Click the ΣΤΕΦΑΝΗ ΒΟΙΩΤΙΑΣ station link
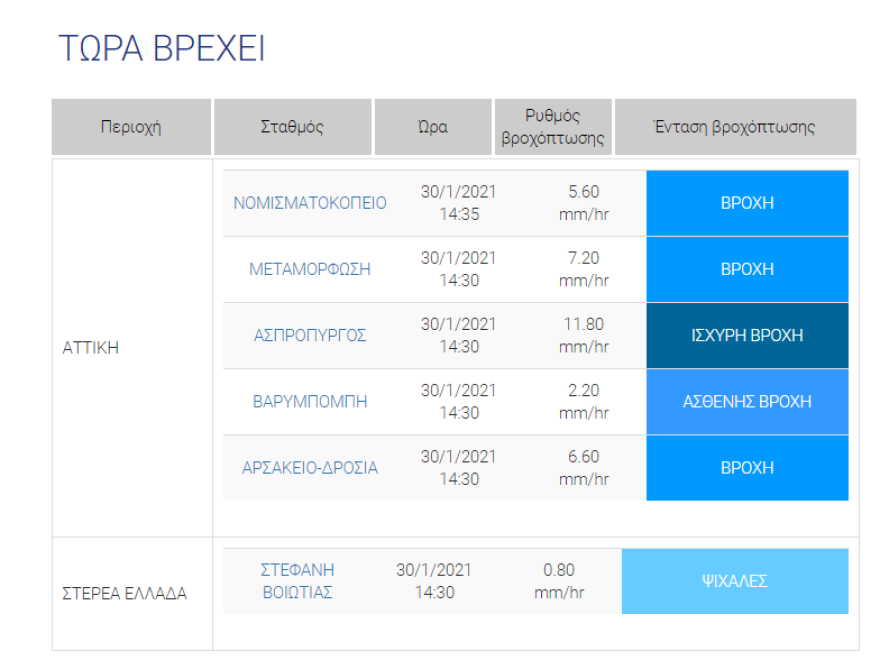 pyautogui.click(x=297, y=581)
